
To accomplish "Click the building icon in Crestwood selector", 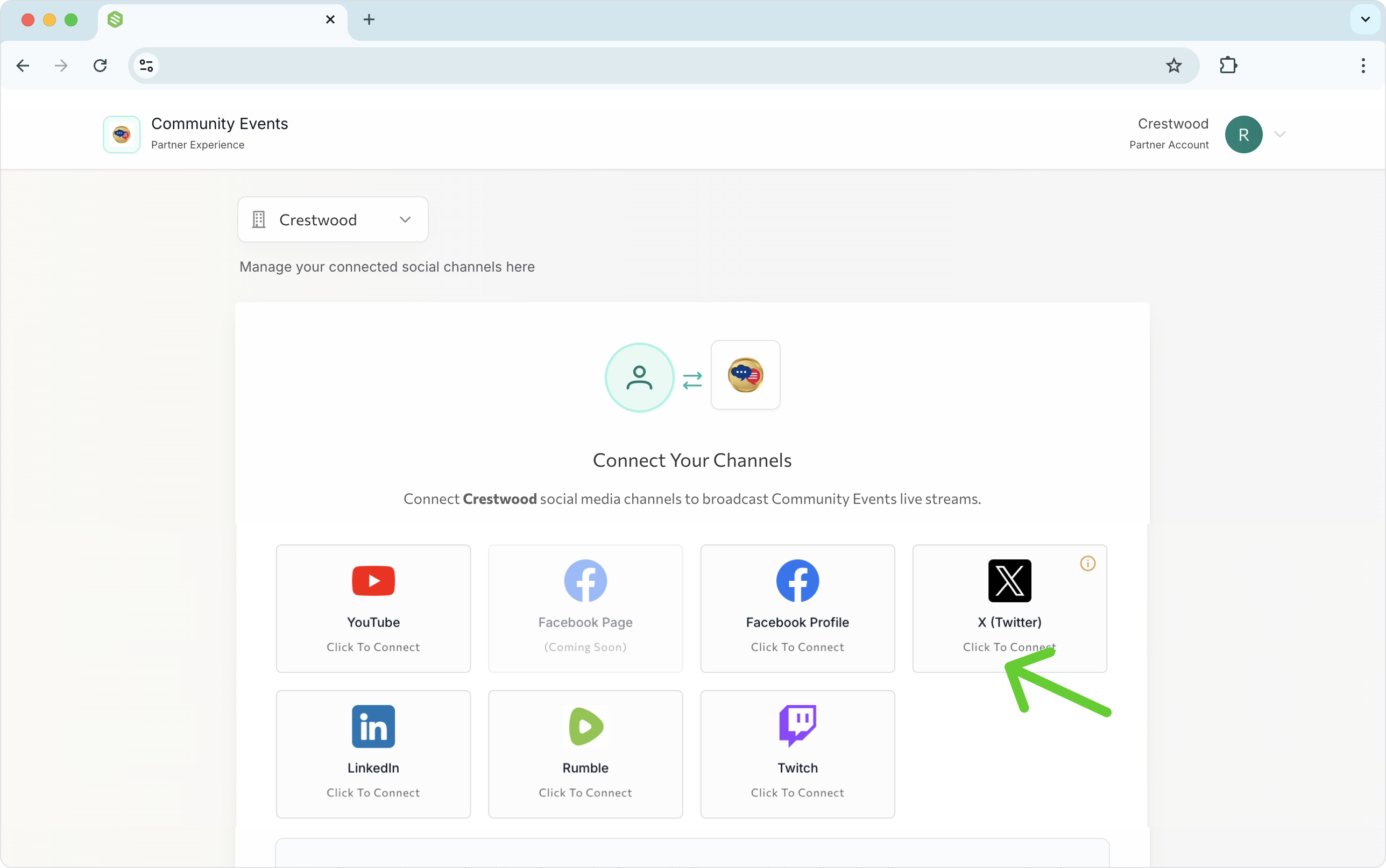I will pyautogui.click(x=259, y=219).
